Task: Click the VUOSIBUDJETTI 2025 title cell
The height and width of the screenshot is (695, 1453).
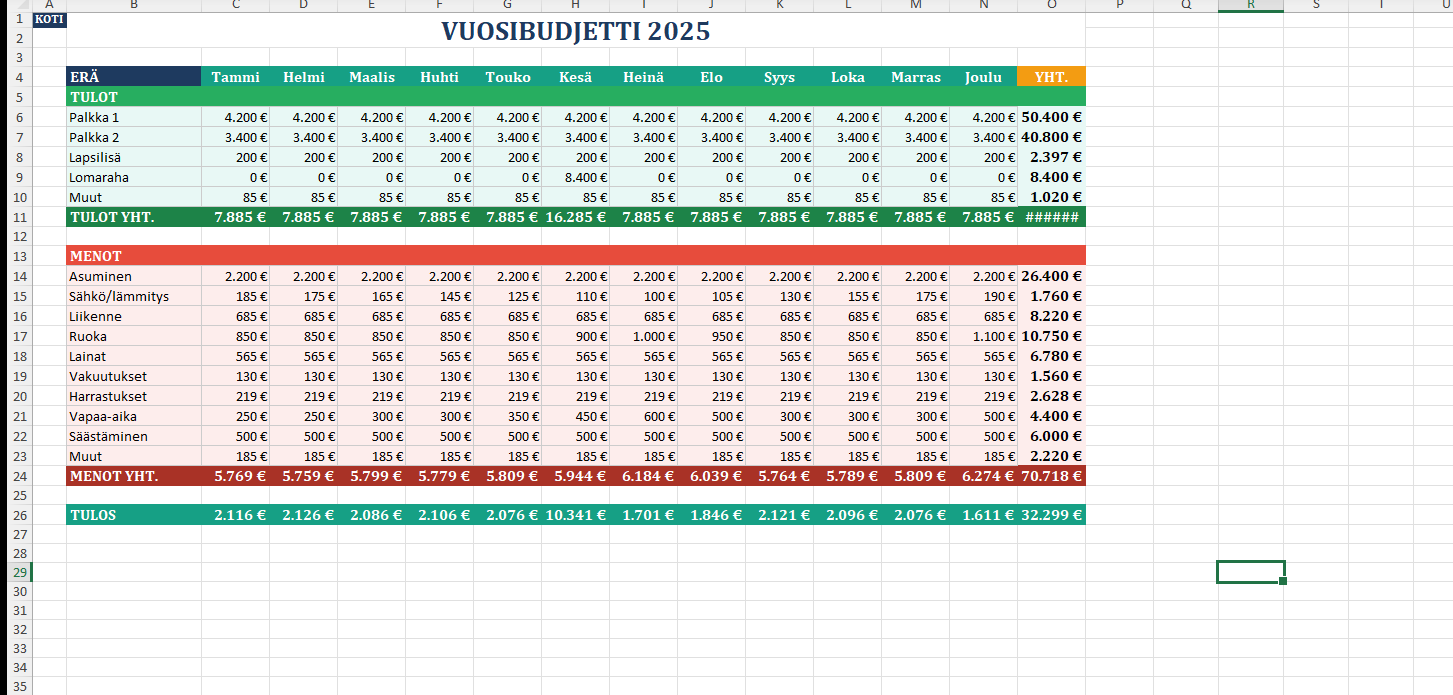Action: (x=575, y=31)
